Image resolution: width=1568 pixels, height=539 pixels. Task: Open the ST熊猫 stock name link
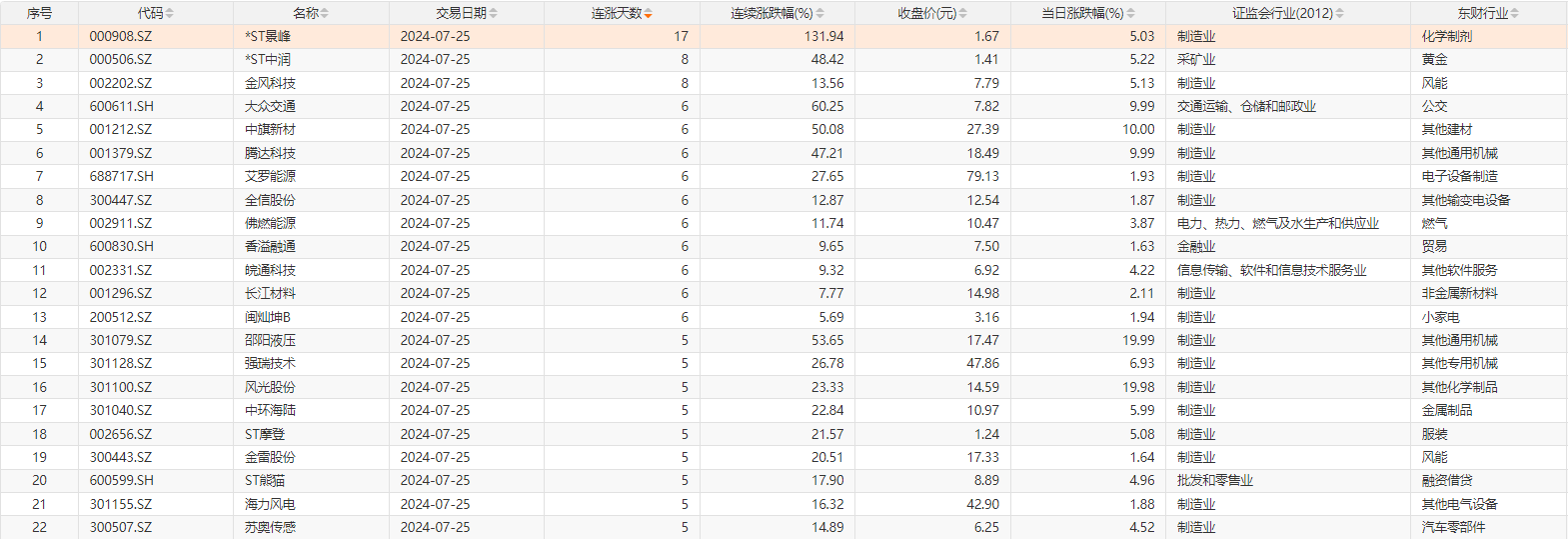(265, 480)
